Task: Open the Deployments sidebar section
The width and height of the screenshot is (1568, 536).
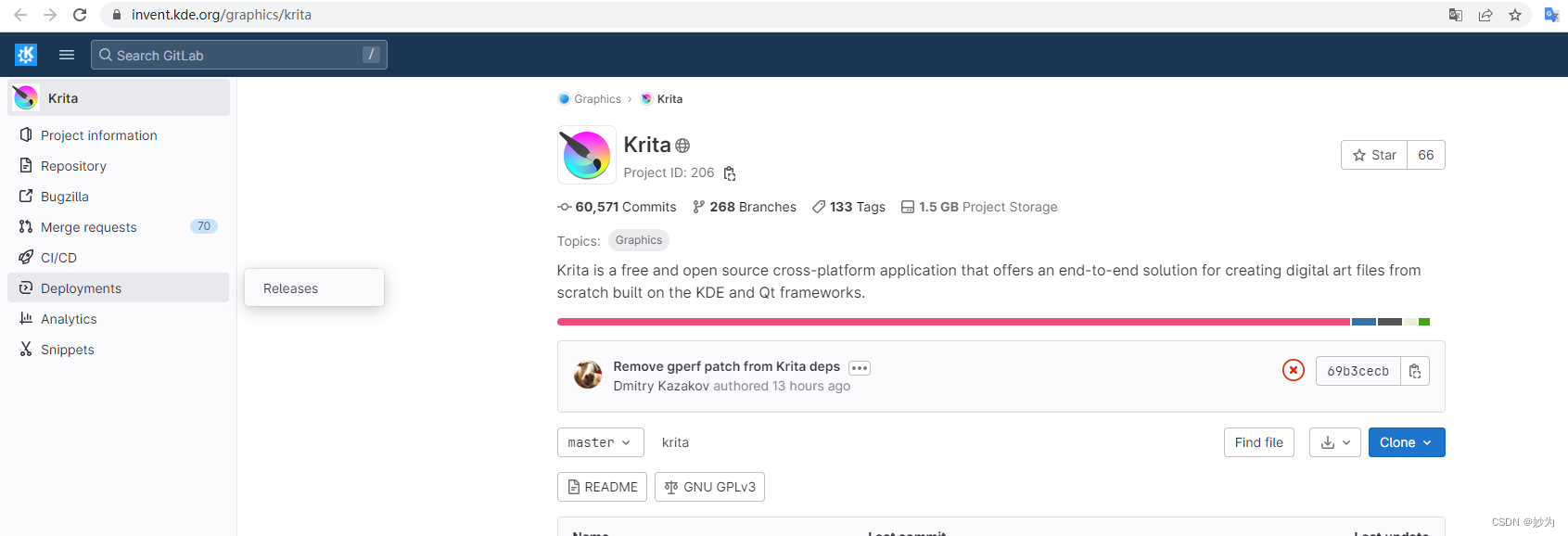Action: (x=118, y=288)
